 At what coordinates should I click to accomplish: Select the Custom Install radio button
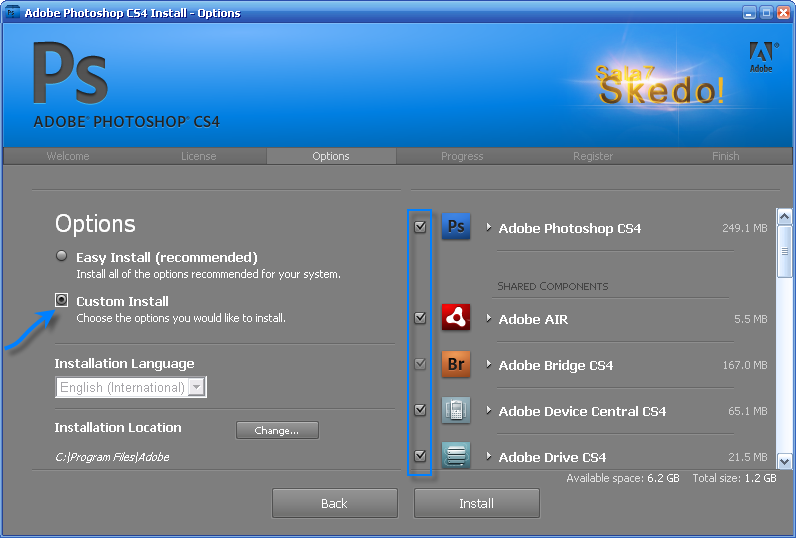coord(61,300)
